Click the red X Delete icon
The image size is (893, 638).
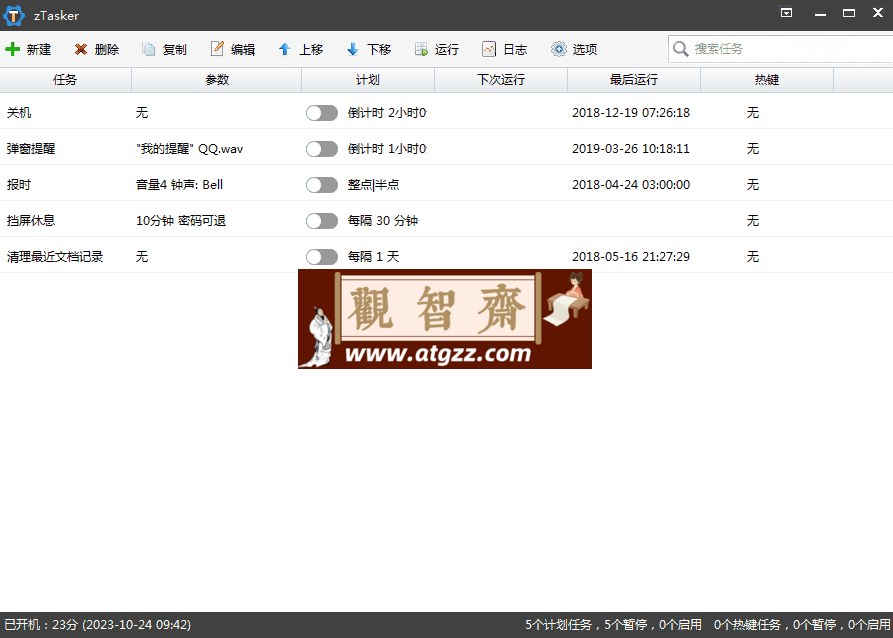[x=81, y=50]
